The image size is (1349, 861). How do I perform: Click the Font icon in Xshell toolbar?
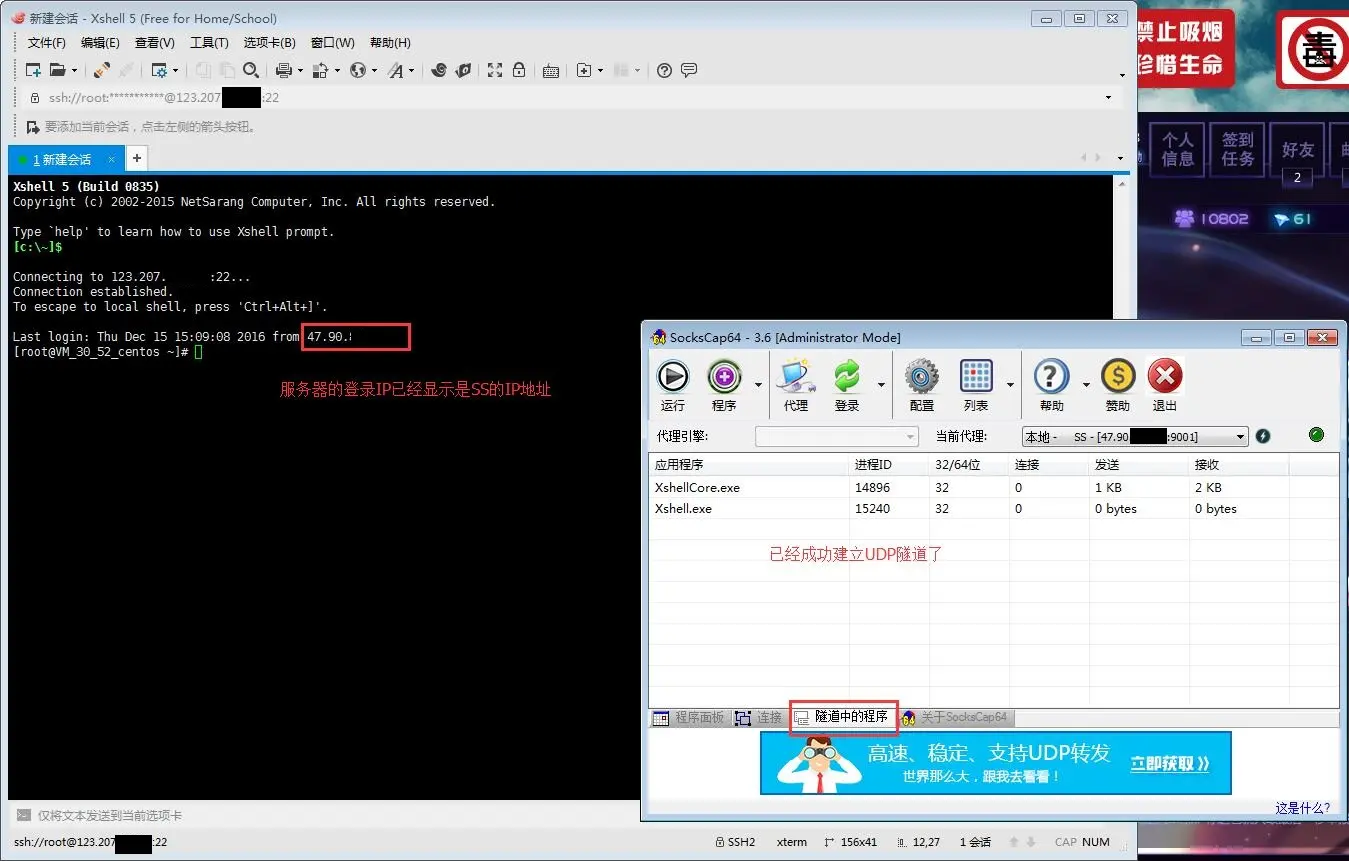click(x=396, y=70)
